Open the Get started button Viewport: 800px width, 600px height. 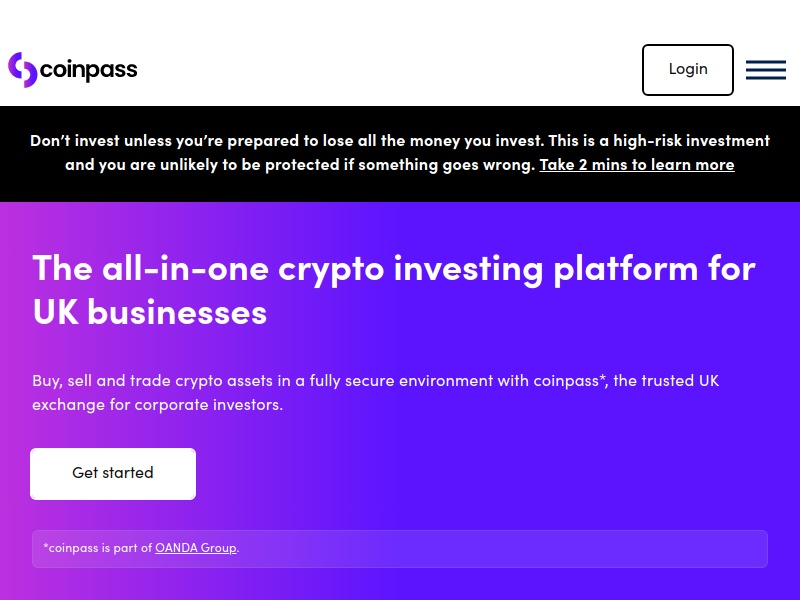click(113, 473)
